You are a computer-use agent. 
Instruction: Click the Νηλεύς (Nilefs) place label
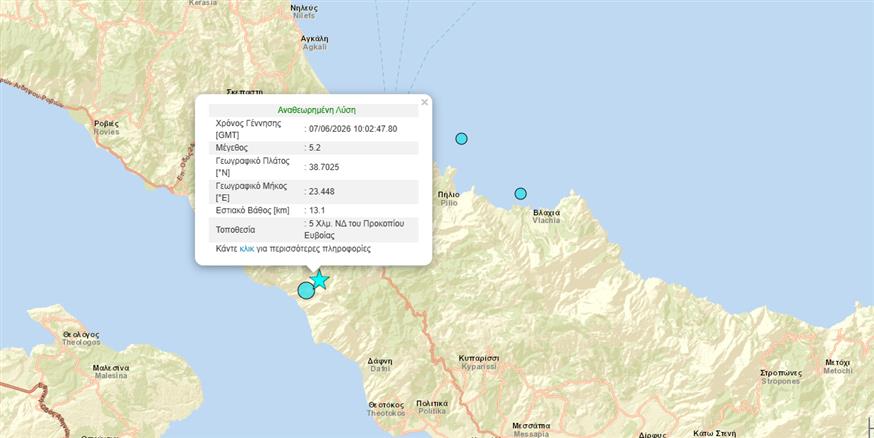(x=304, y=12)
